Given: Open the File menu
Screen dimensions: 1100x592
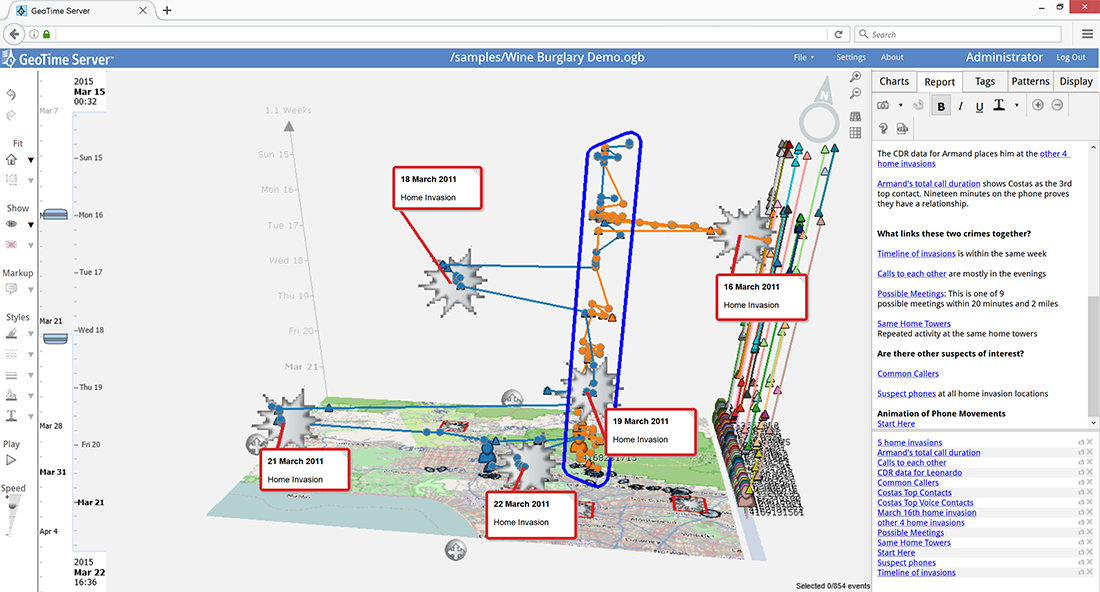Looking at the screenshot, I should click(803, 58).
